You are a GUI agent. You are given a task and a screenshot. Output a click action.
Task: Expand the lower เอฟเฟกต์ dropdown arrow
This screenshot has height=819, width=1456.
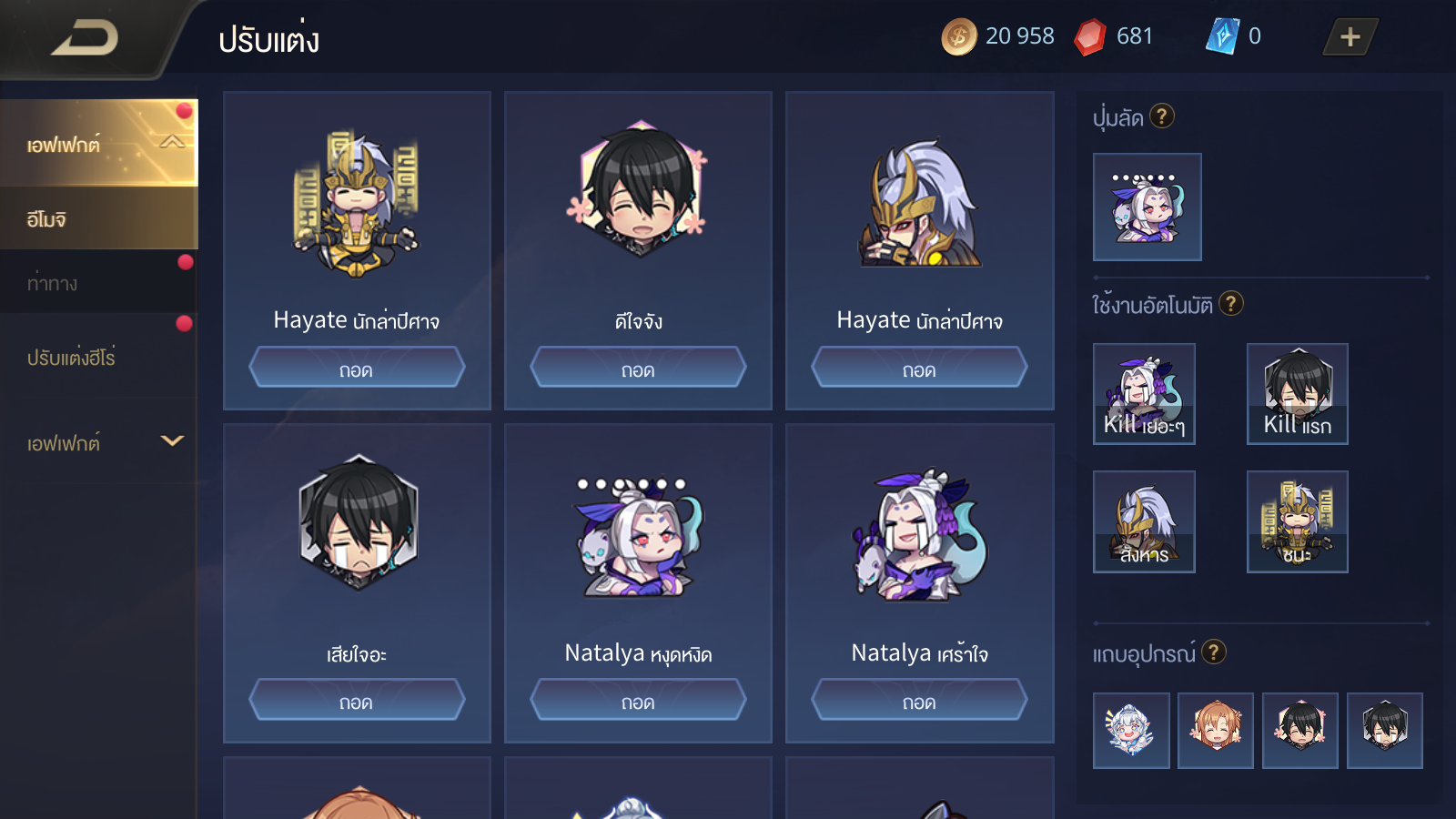point(172,441)
